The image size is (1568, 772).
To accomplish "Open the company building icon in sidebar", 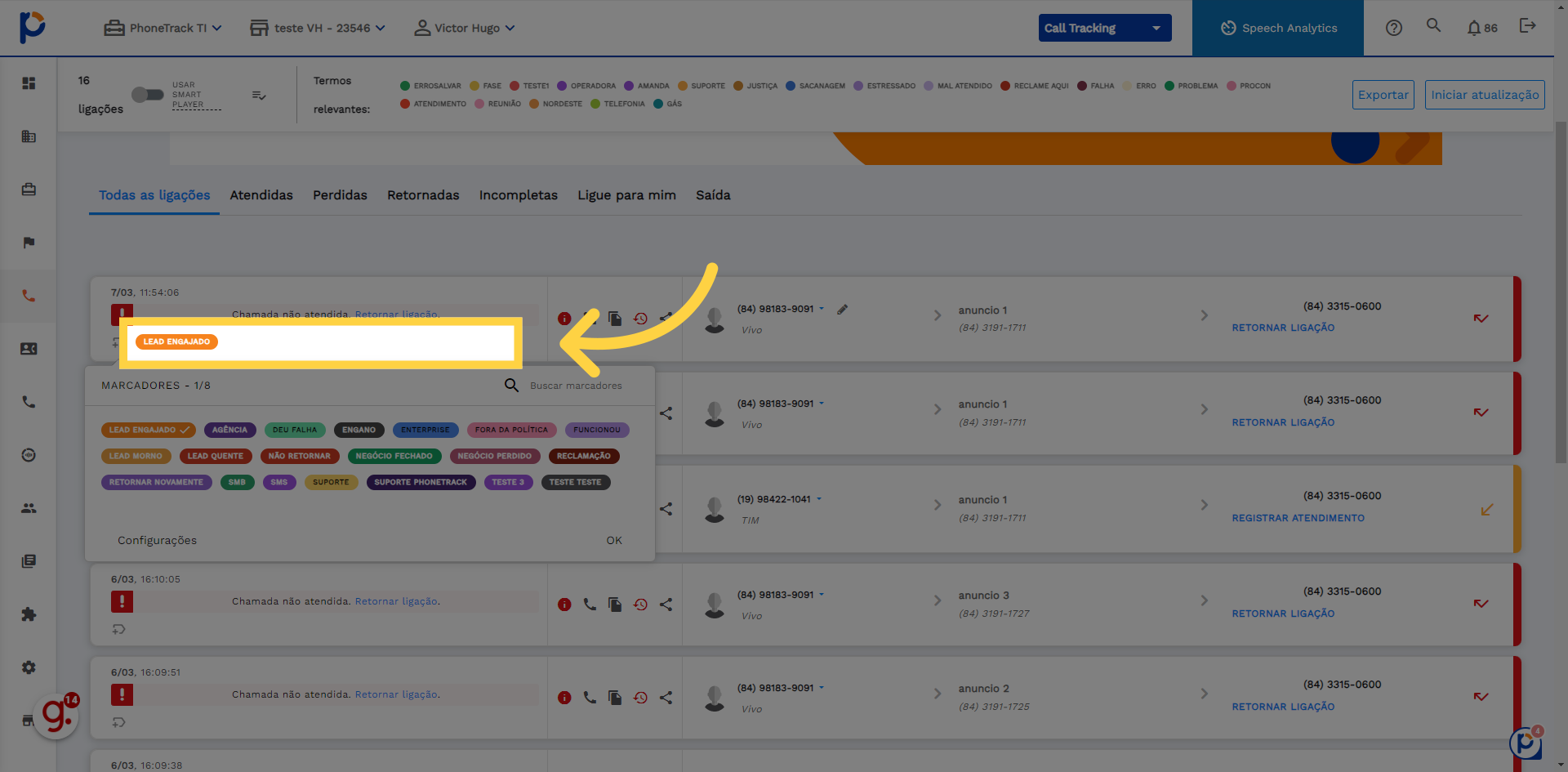I will point(29,136).
